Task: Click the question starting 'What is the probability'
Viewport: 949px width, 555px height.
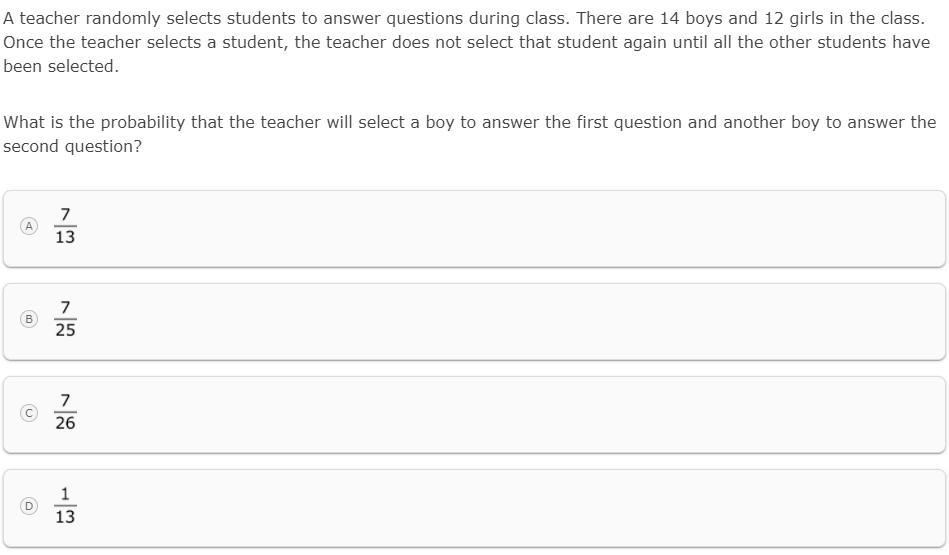Action: click(x=470, y=134)
